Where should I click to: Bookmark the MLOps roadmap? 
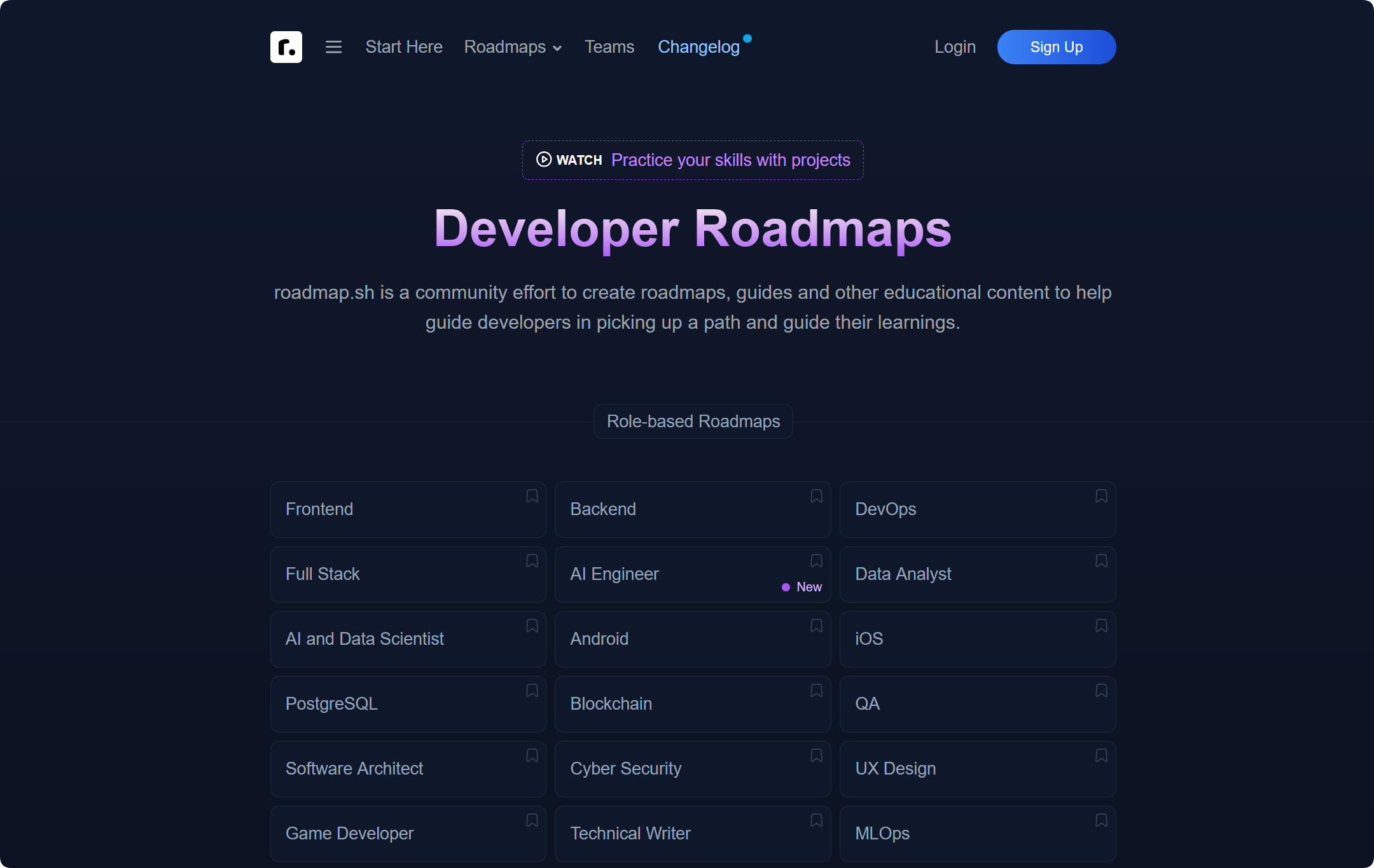click(1101, 820)
